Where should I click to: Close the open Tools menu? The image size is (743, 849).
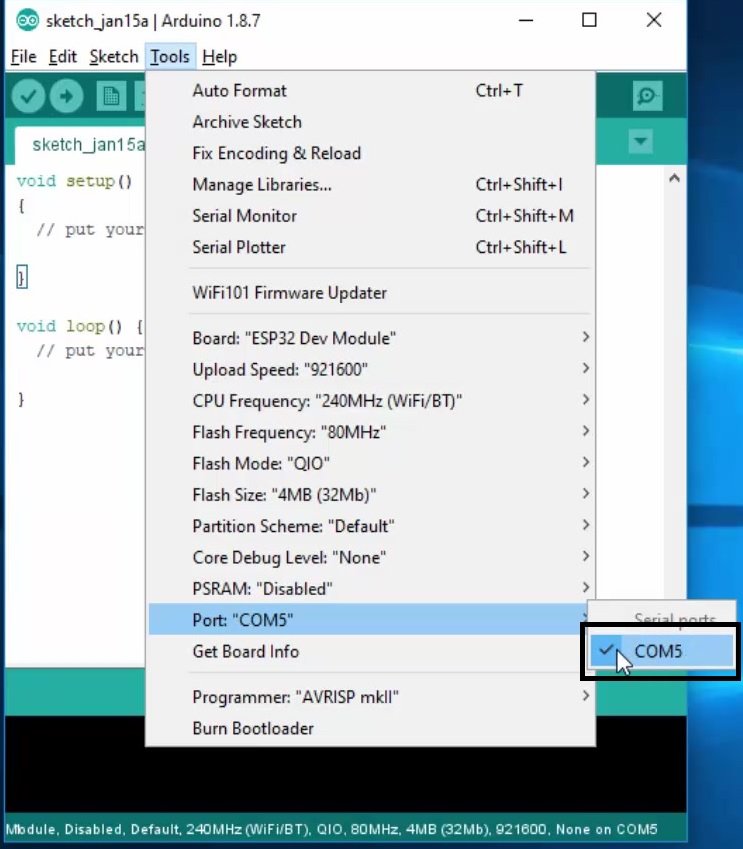[170, 57]
